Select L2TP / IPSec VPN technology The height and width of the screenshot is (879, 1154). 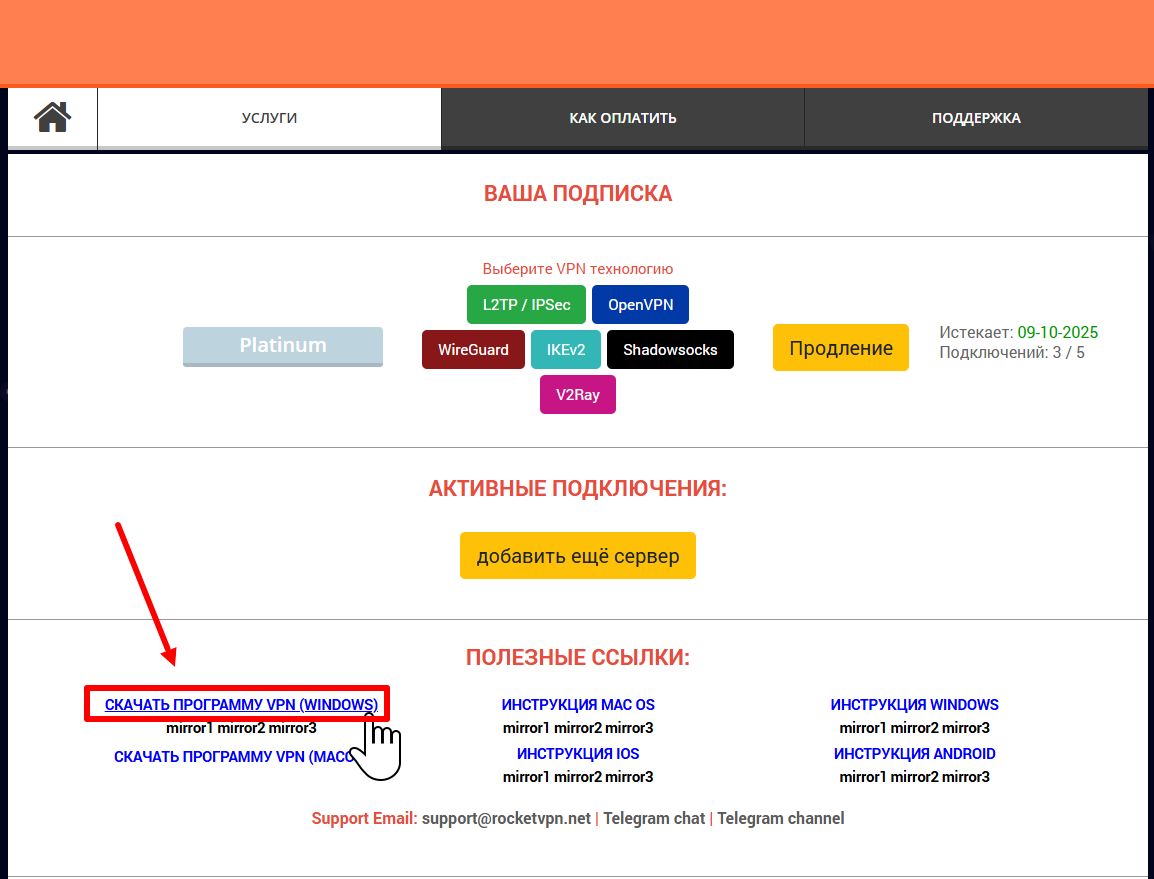click(x=526, y=305)
